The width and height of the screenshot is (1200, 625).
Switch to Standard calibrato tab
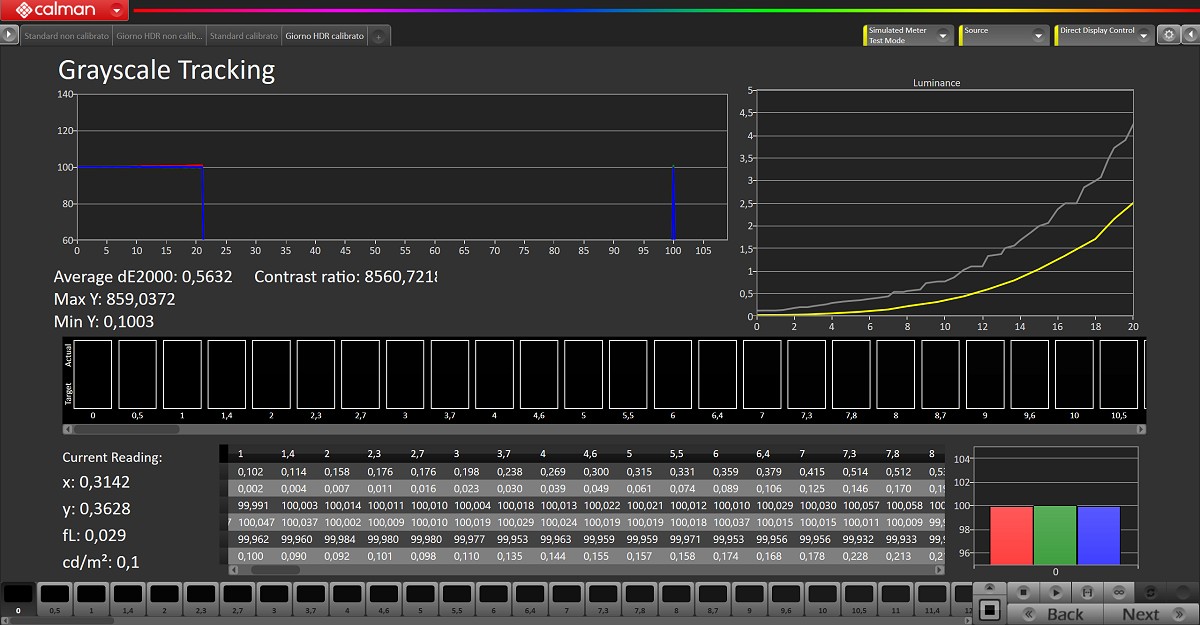coord(243,36)
